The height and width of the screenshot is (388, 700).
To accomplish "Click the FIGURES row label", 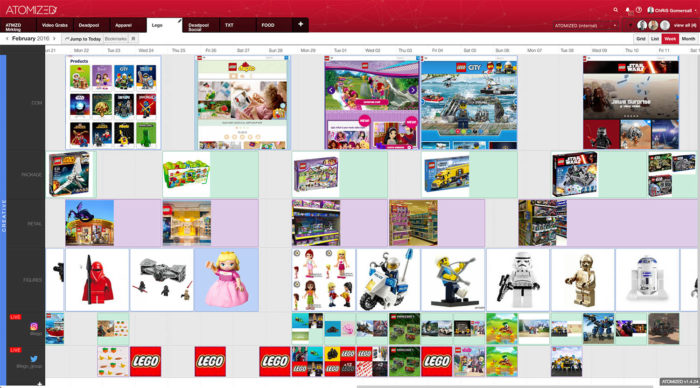I will 32,280.
